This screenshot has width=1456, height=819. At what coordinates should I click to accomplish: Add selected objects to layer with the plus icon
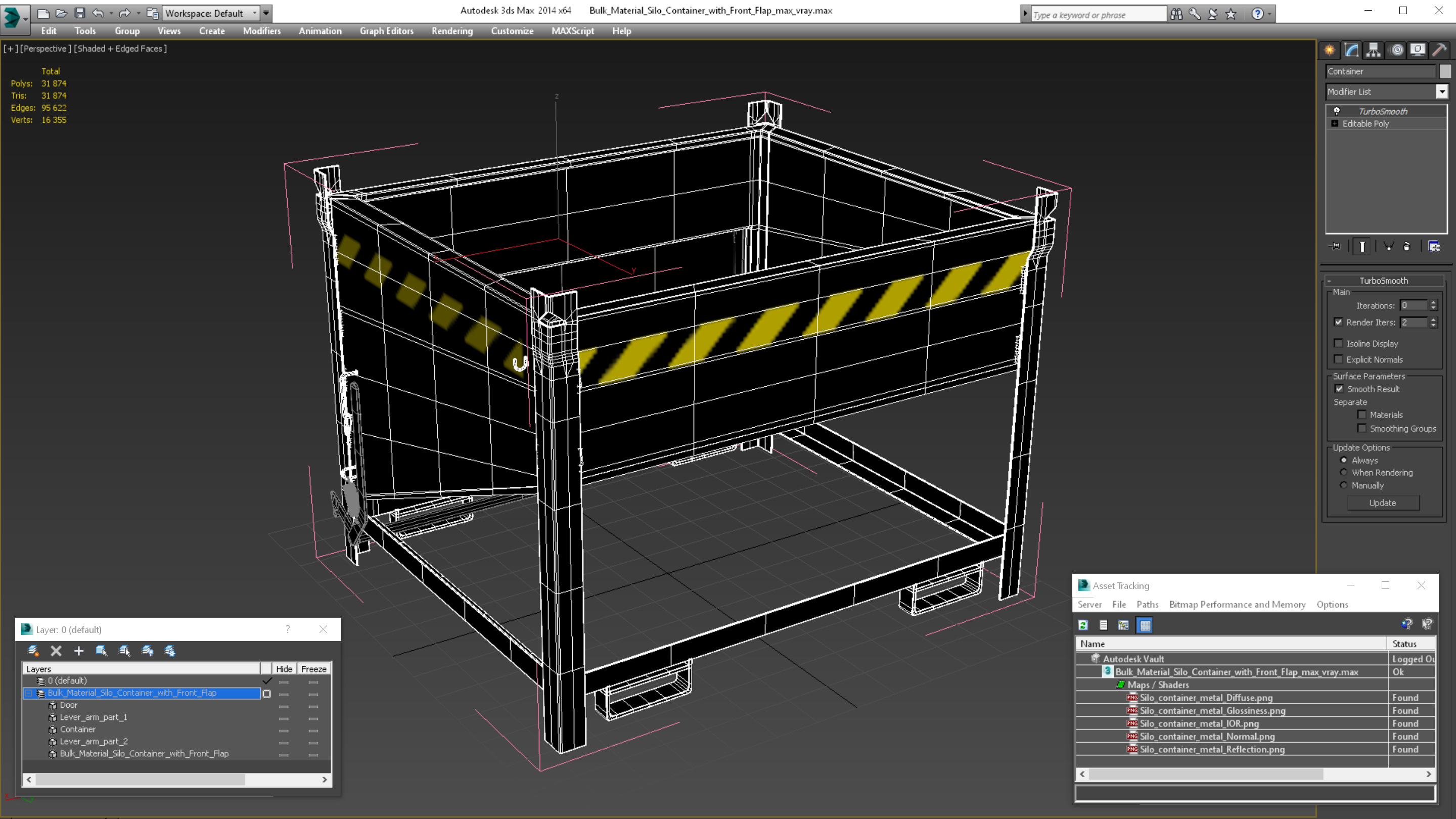coord(78,651)
